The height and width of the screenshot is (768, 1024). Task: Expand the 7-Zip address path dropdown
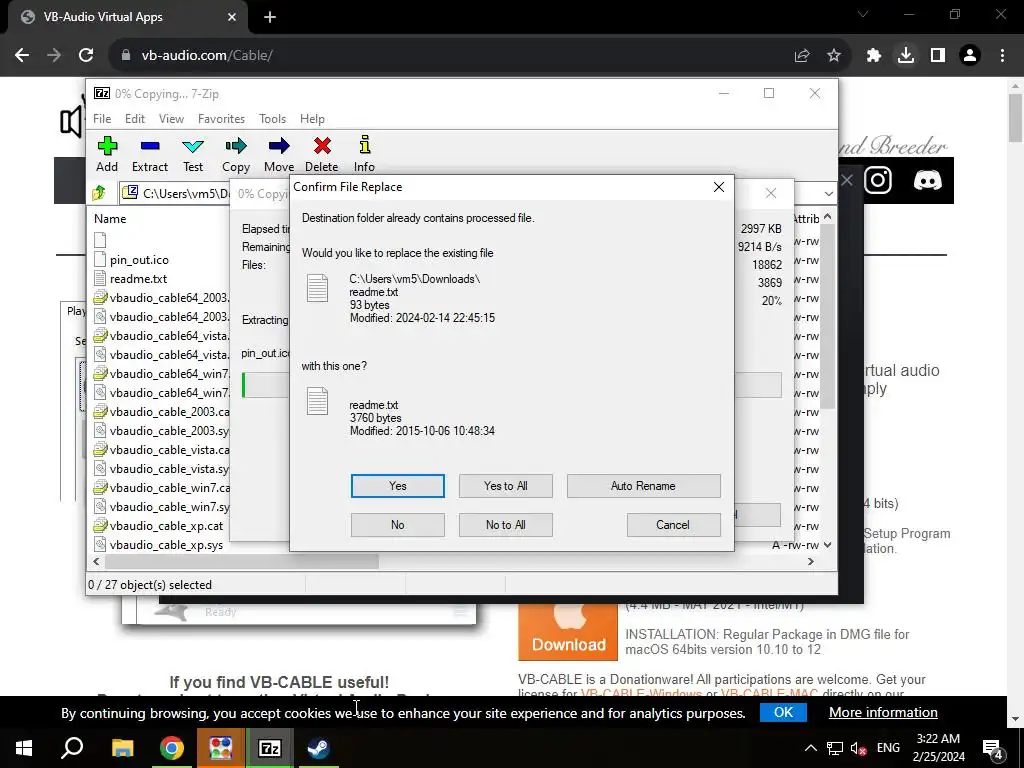point(828,193)
